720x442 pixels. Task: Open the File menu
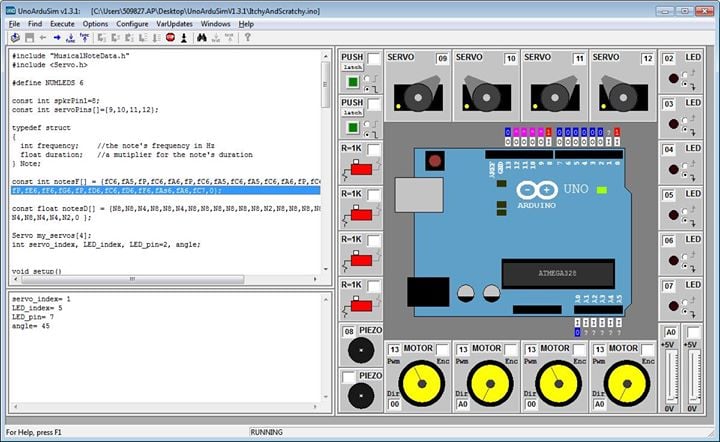[x=14, y=24]
